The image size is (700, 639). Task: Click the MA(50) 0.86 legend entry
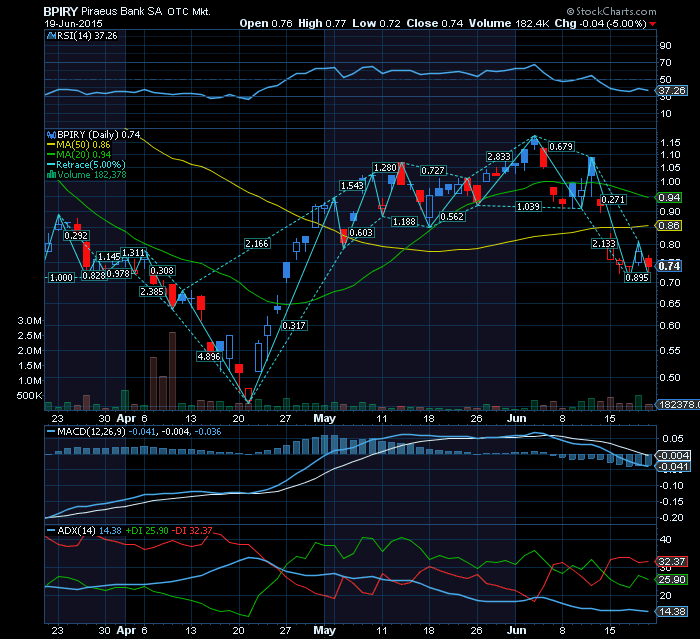(x=83, y=145)
